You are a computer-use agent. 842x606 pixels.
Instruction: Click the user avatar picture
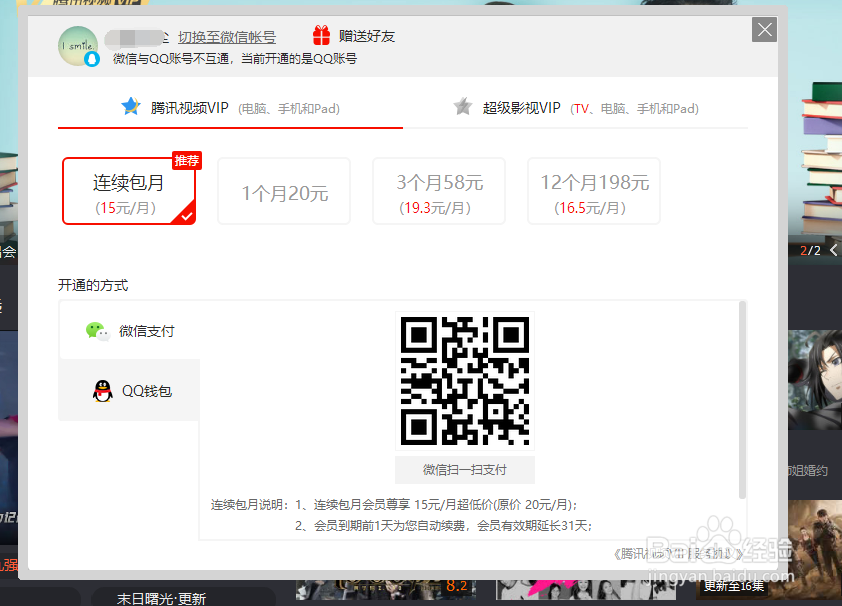pyautogui.click(x=78, y=46)
